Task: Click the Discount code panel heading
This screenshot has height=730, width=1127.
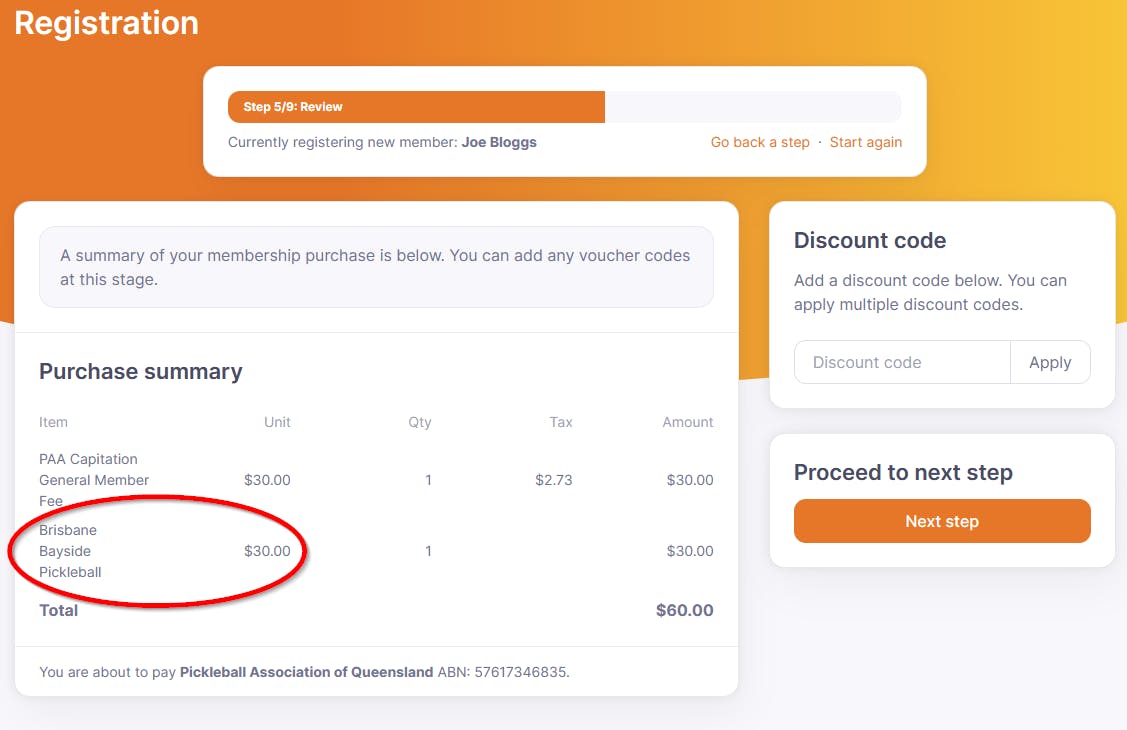Action: [870, 241]
